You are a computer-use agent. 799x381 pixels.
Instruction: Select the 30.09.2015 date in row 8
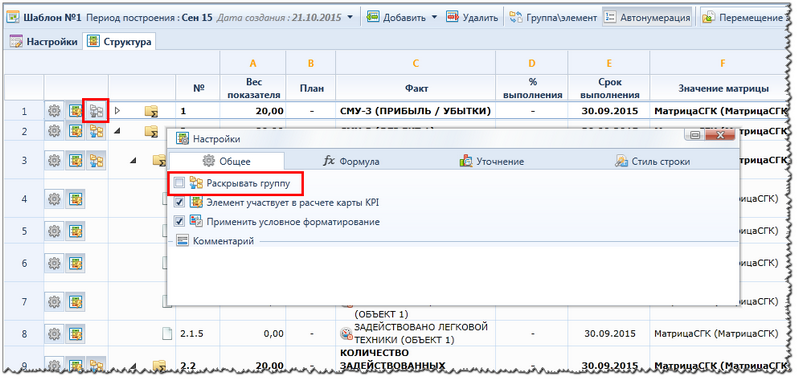tap(609, 334)
